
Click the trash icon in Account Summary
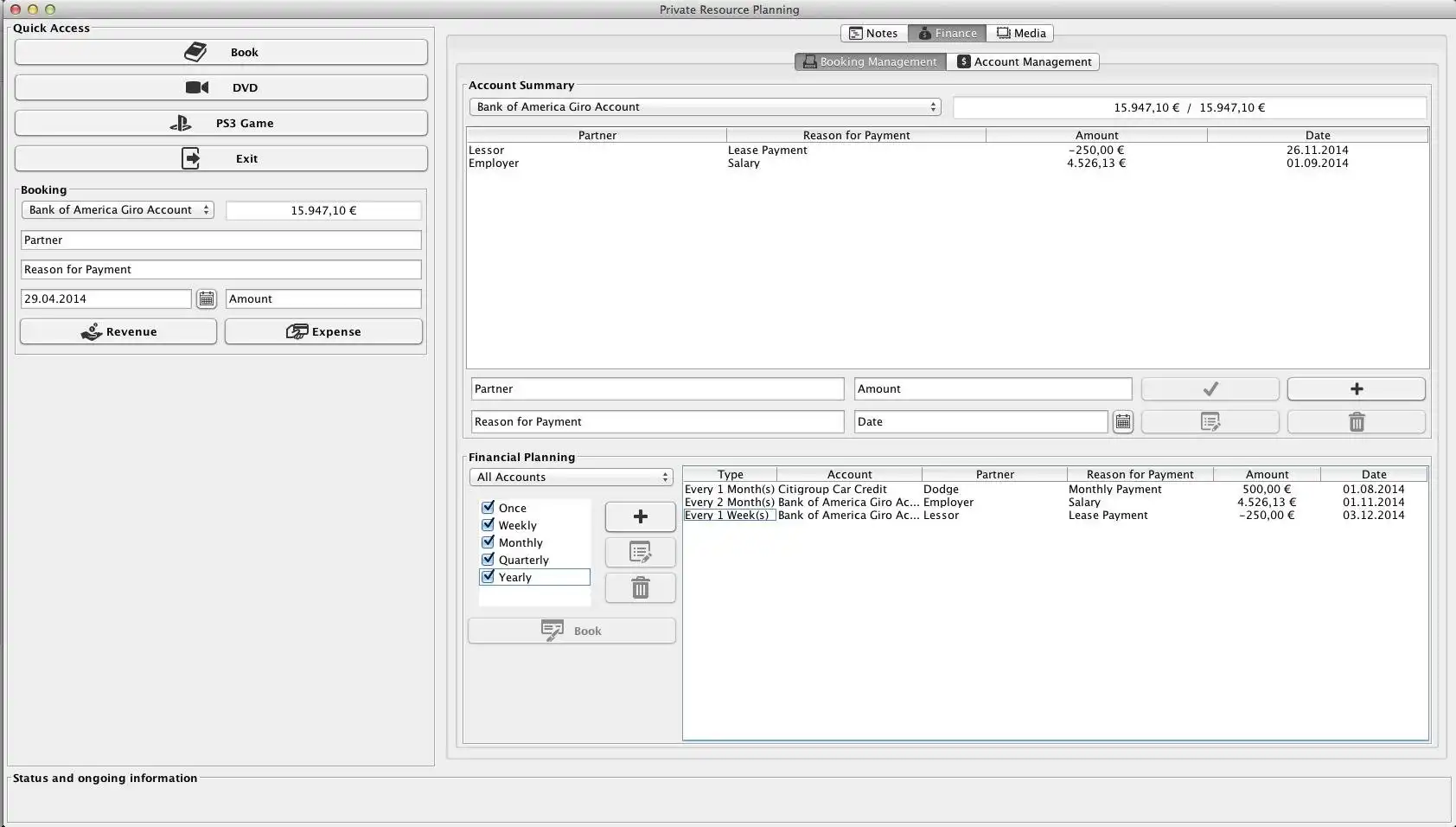(1356, 422)
